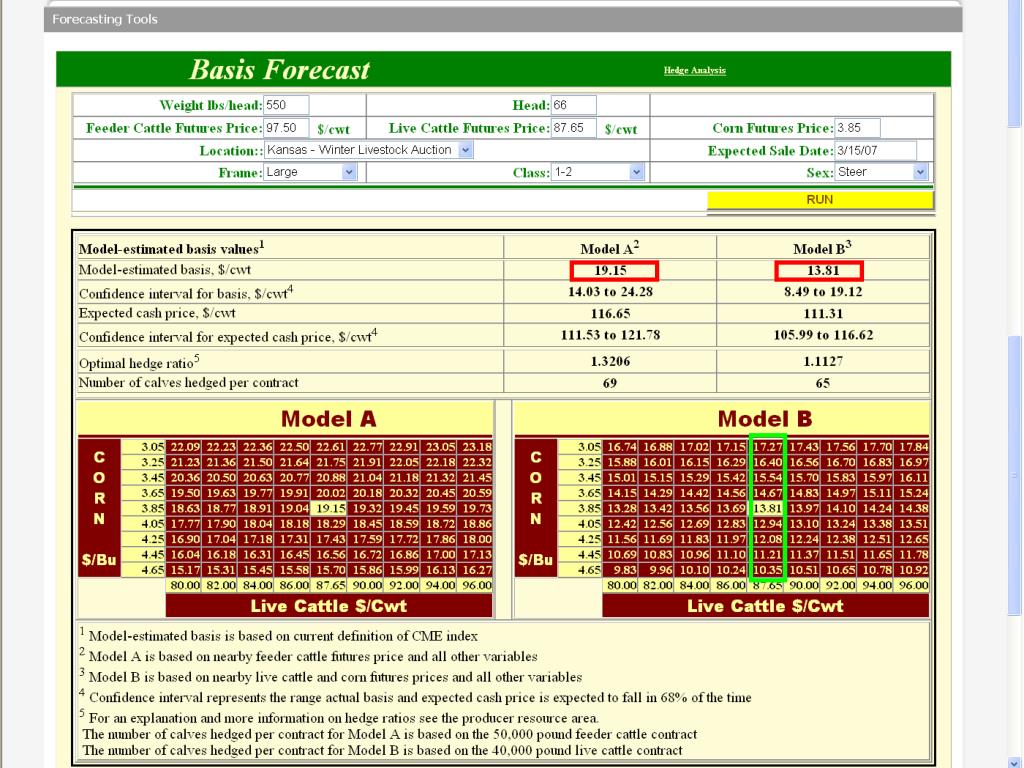This screenshot has width=1024, height=768.
Task: Focus the Head count input field
Action: click(x=573, y=105)
